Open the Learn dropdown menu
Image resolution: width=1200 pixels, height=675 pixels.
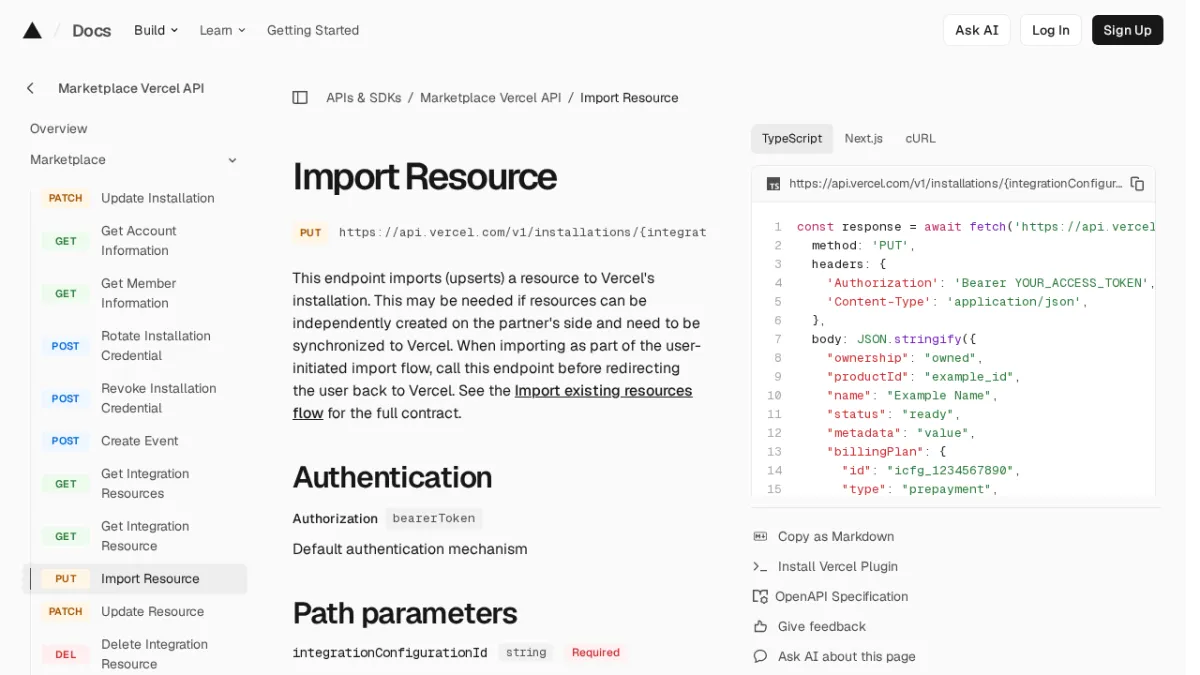[222, 30]
